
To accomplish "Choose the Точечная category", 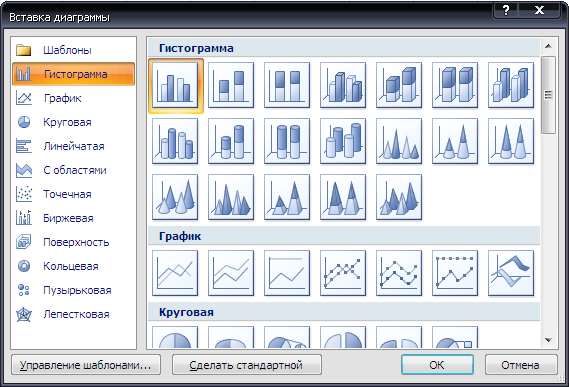I will 74,194.
